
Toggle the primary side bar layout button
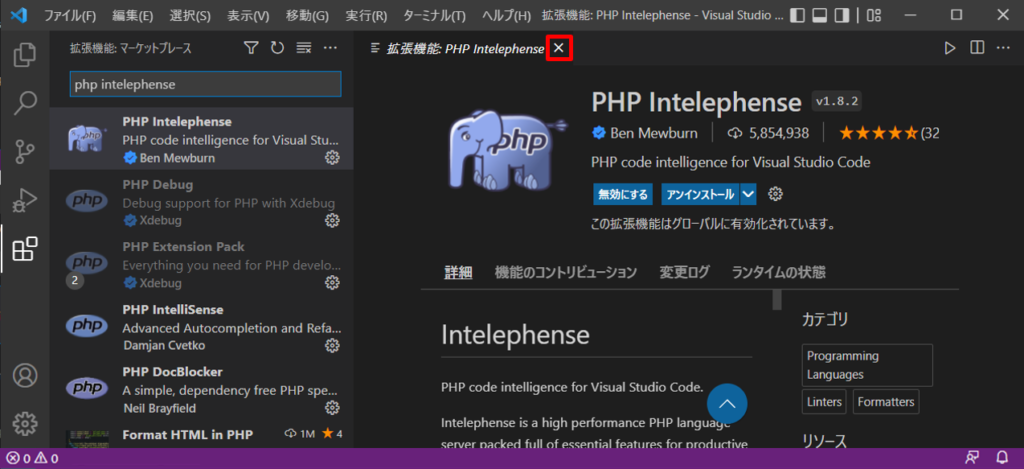[x=797, y=15]
